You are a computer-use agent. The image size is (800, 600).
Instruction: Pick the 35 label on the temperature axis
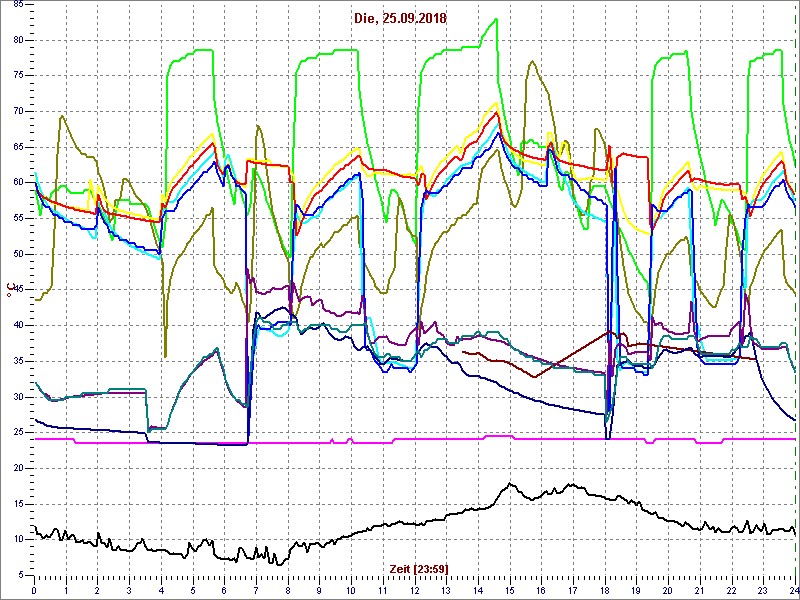point(18,361)
